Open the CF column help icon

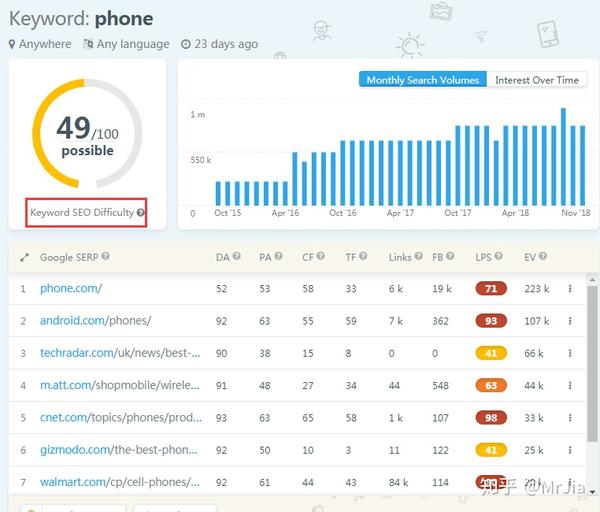click(321, 256)
